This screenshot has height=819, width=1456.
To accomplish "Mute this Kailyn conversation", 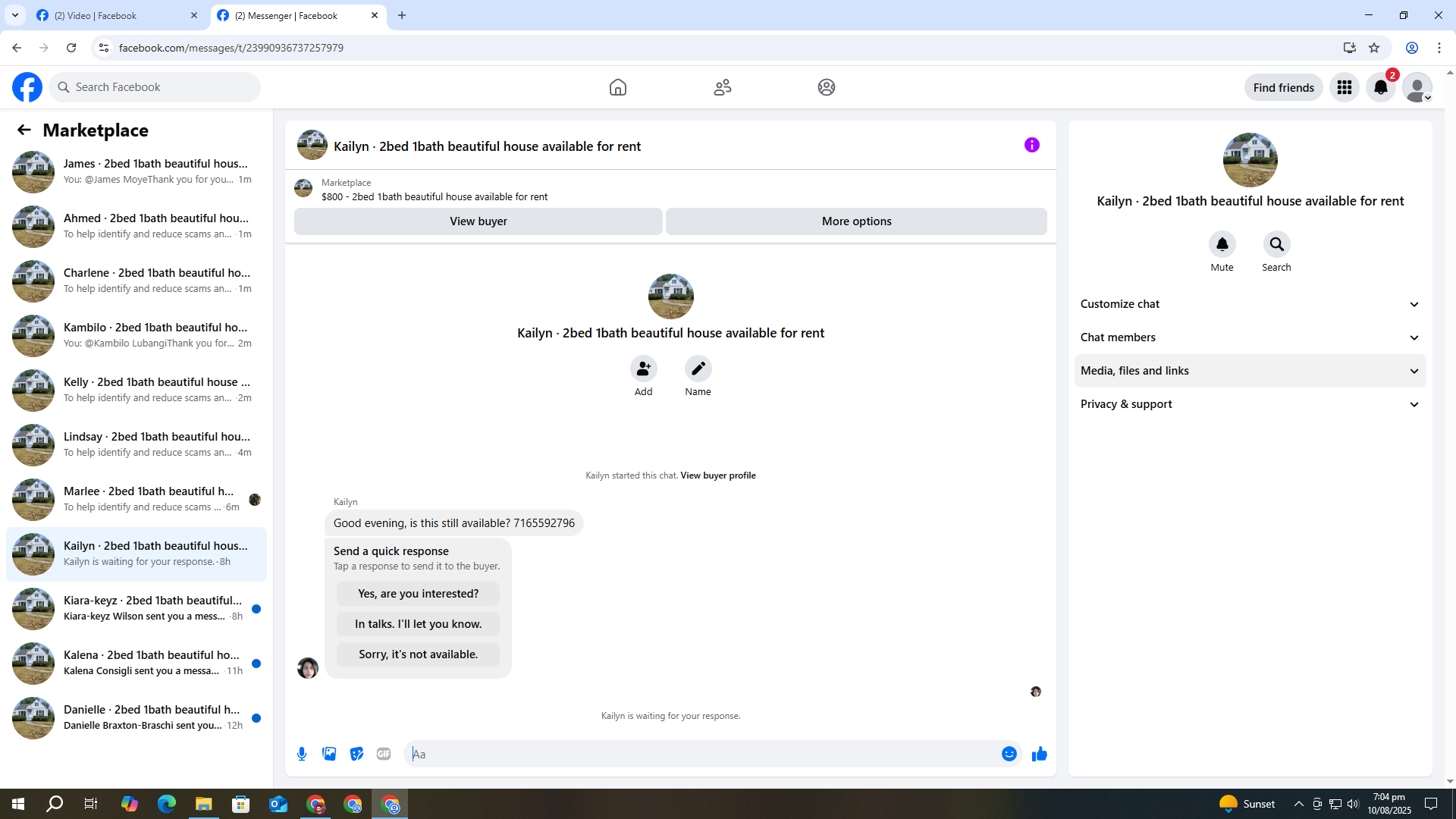I will 1222,245.
